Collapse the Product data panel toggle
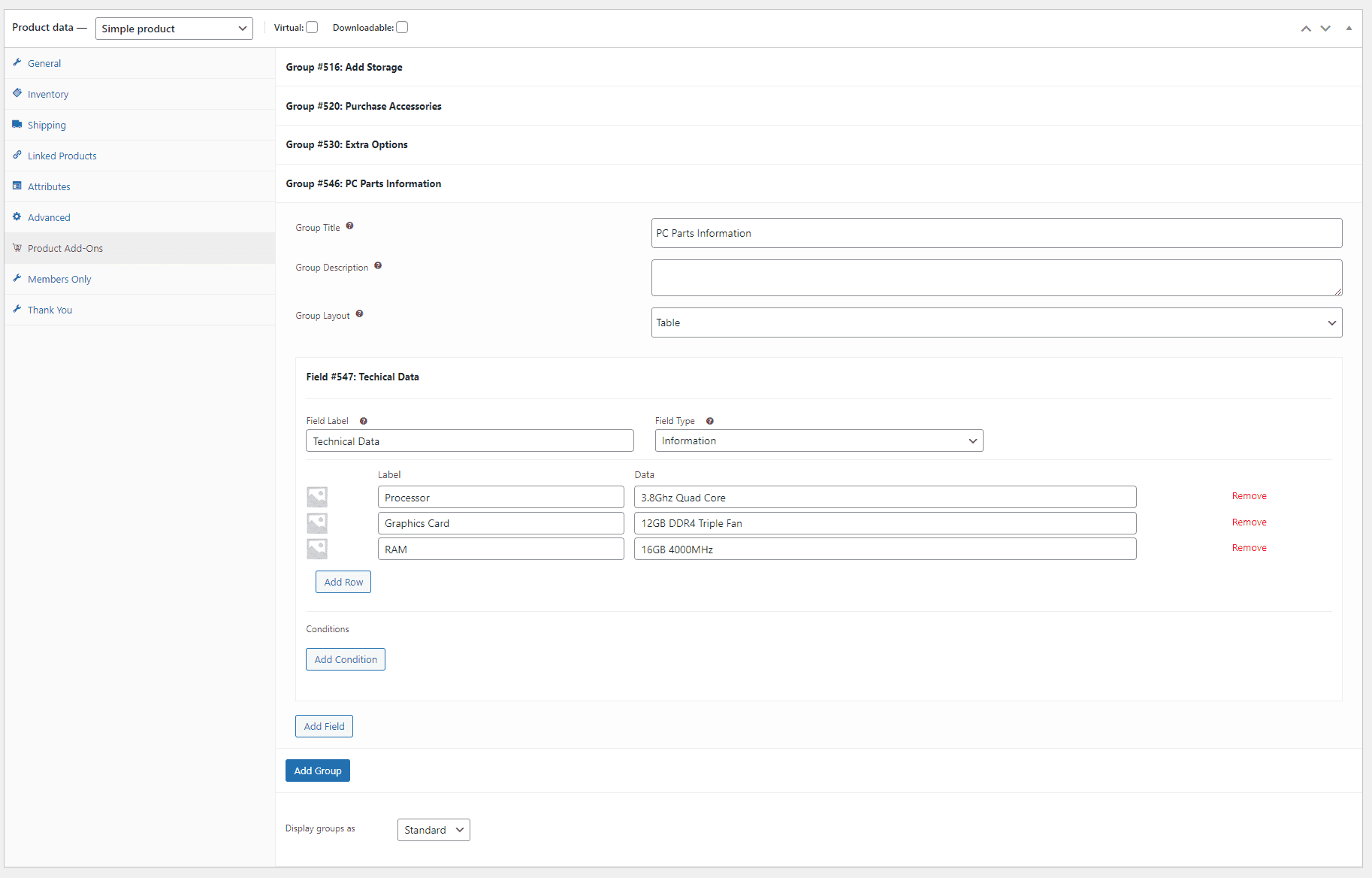Image resolution: width=1372 pixels, height=878 pixels. (x=1349, y=29)
